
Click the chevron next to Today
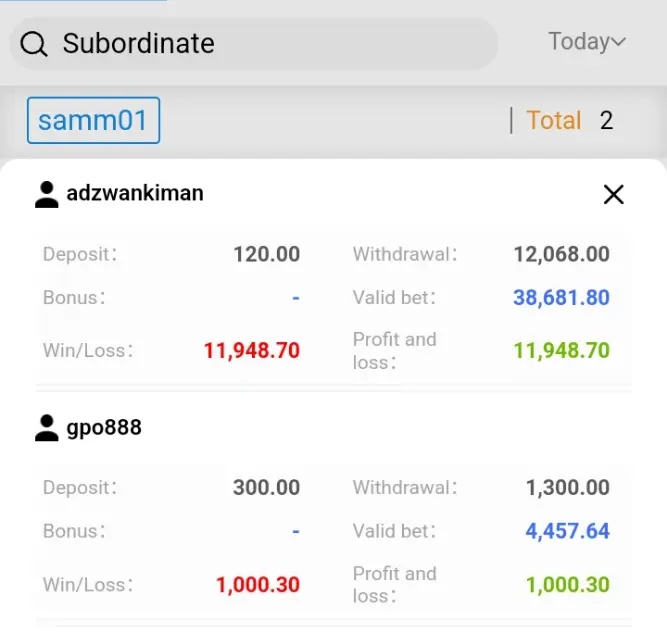(x=618, y=42)
